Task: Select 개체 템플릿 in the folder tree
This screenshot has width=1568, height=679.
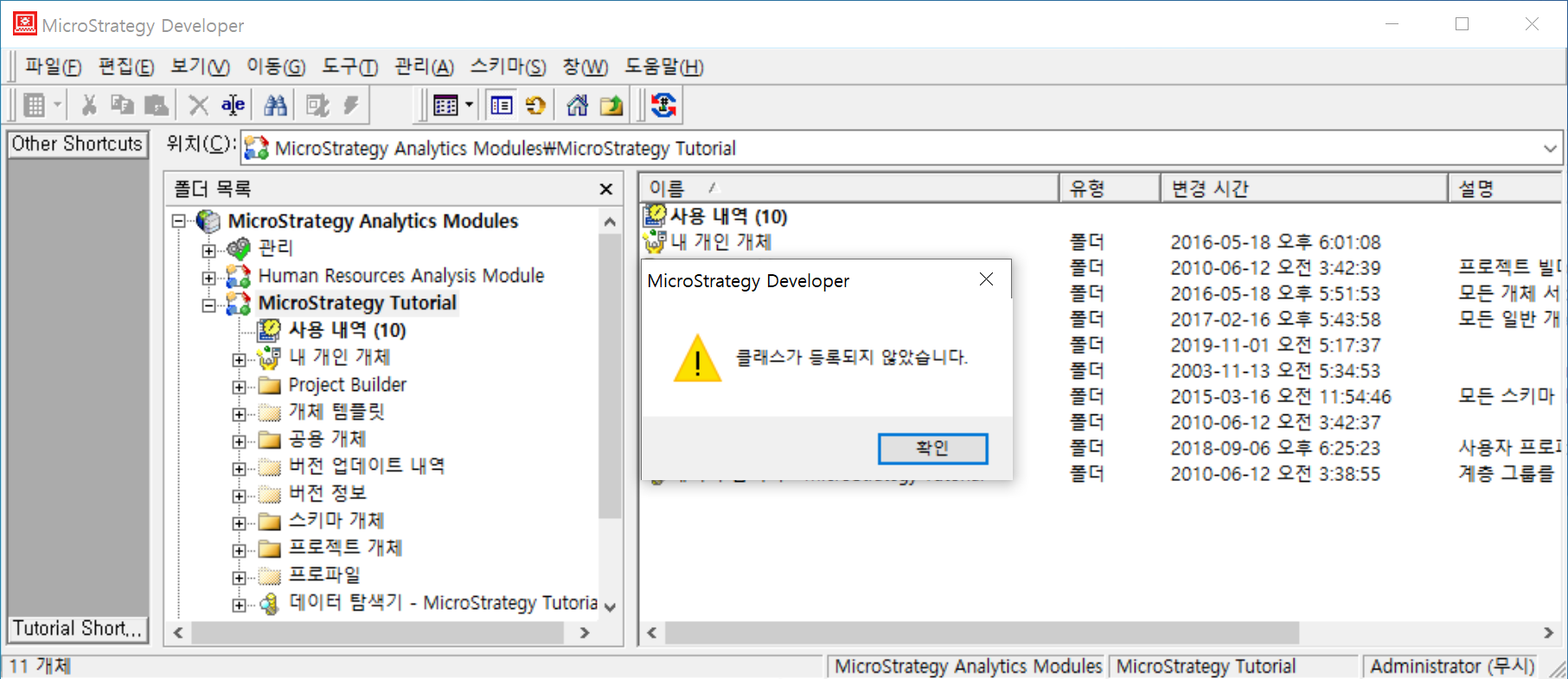Action: tap(336, 412)
